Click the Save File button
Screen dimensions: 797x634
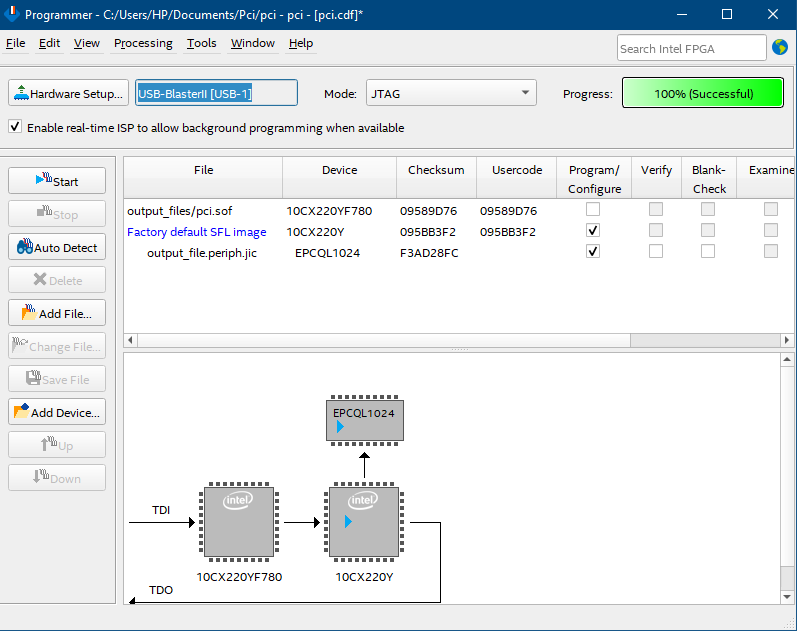coord(57,379)
